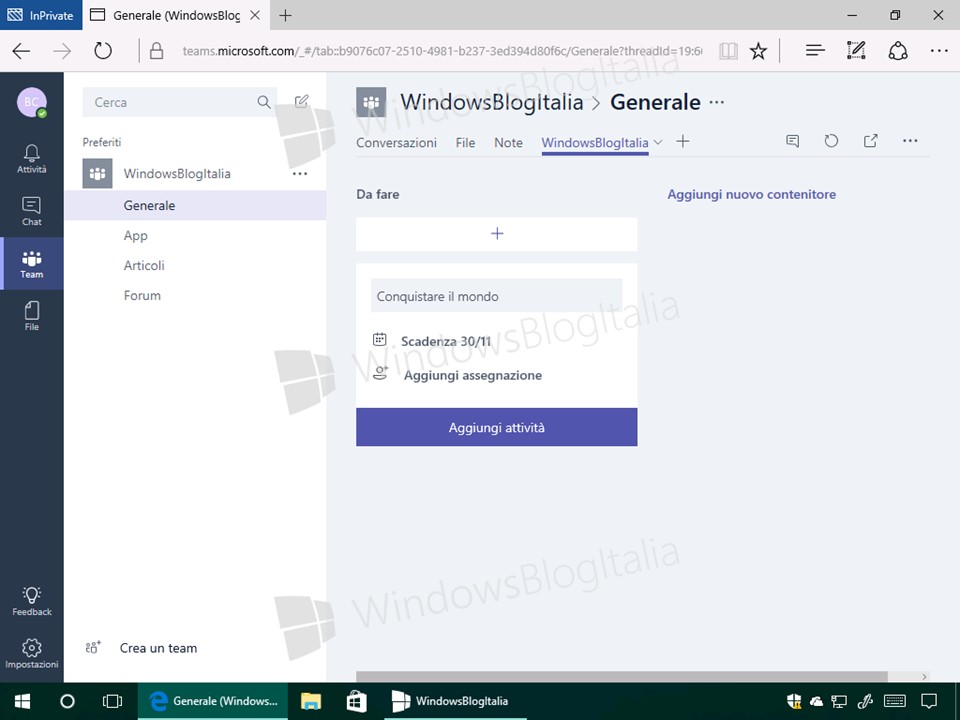Screen dimensions: 960x720
Task: Open Impostazioni settings gear
Action: click(31, 653)
